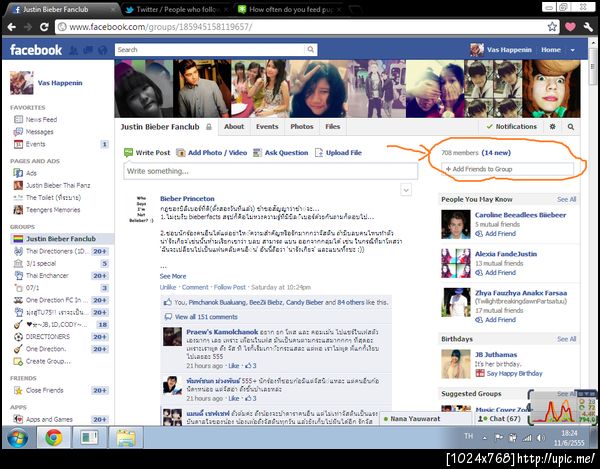
Task: Switch to How often do you feed tab
Action: pyautogui.click(x=290, y=10)
